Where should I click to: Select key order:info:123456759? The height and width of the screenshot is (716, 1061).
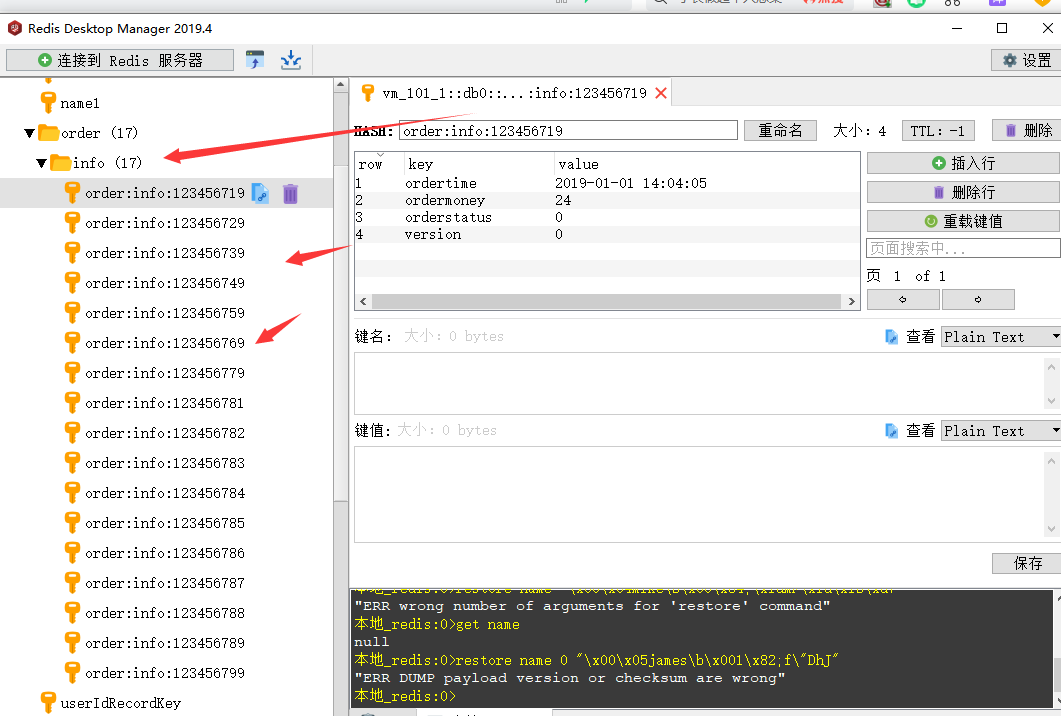pos(164,313)
